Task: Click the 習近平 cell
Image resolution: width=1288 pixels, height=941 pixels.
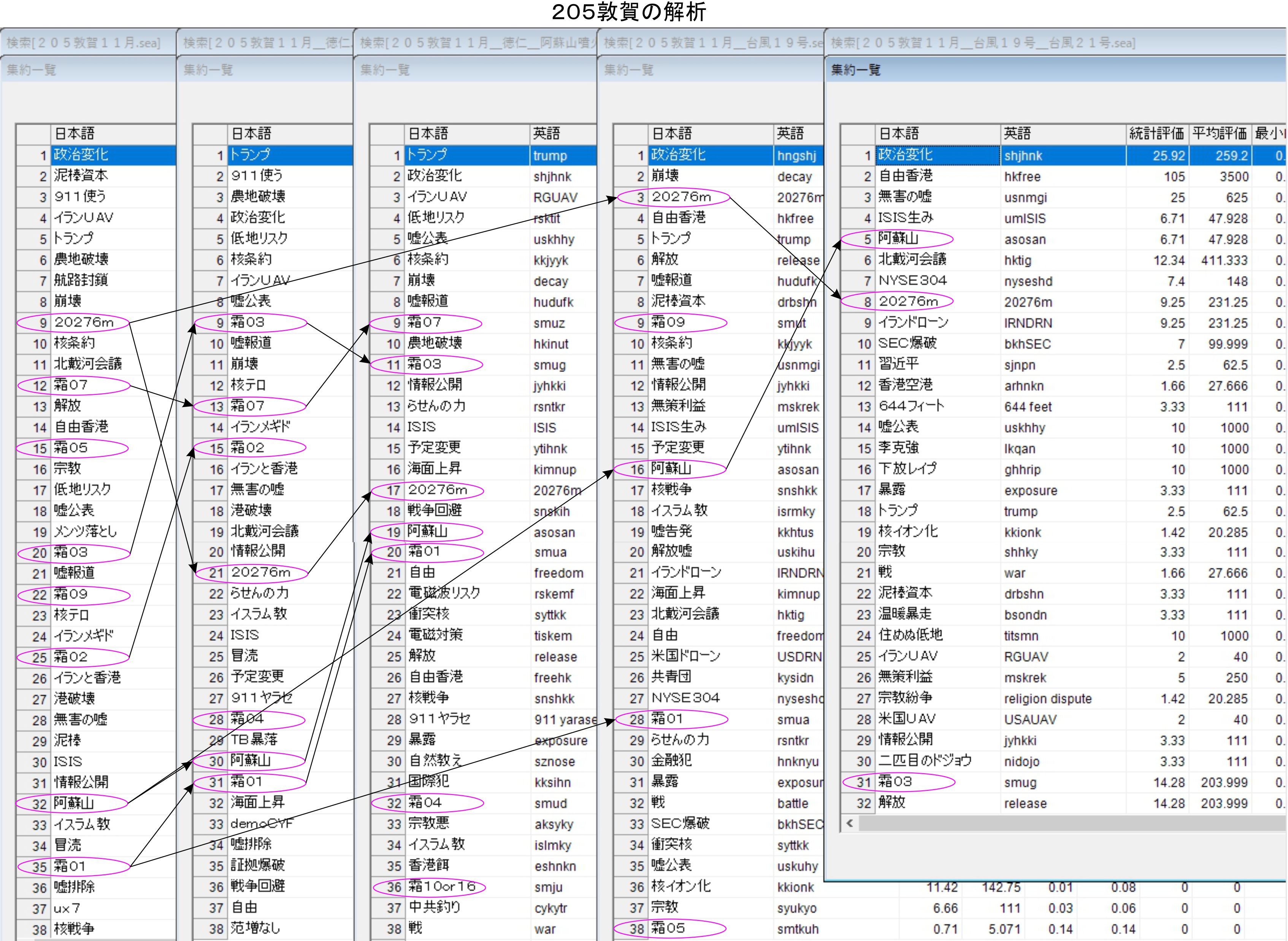Action: click(x=899, y=364)
